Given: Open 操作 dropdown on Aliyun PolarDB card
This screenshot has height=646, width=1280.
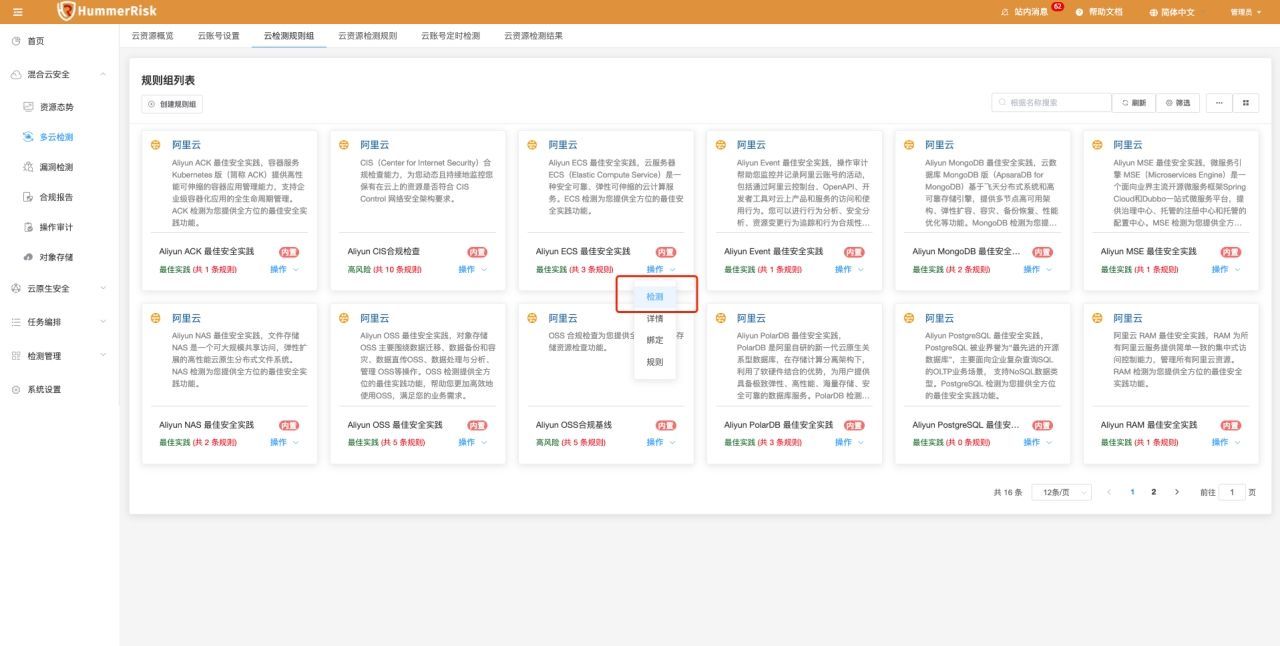Looking at the screenshot, I should click(x=849, y=442).
